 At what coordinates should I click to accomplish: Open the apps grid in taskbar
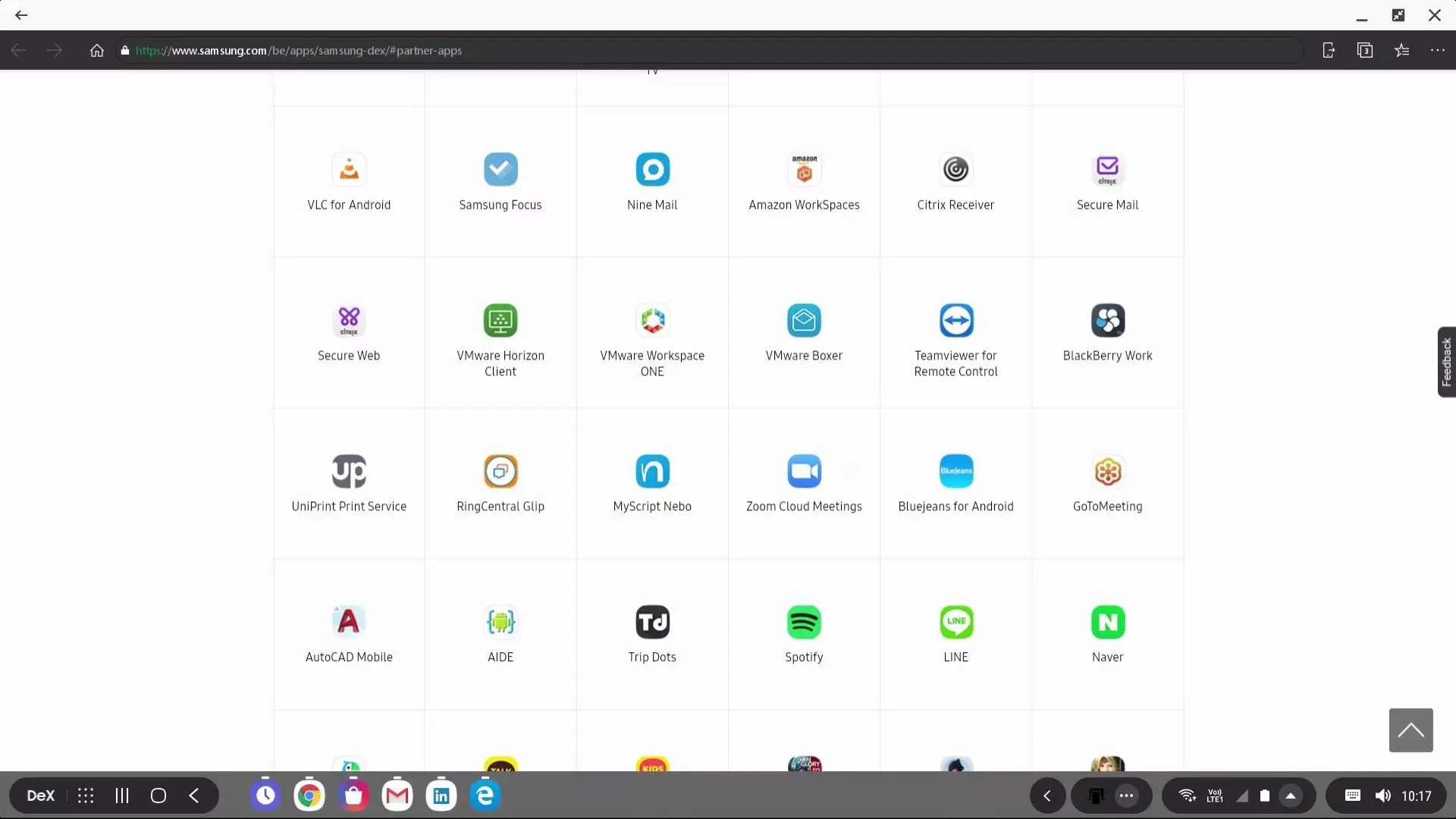click(86, 795)
